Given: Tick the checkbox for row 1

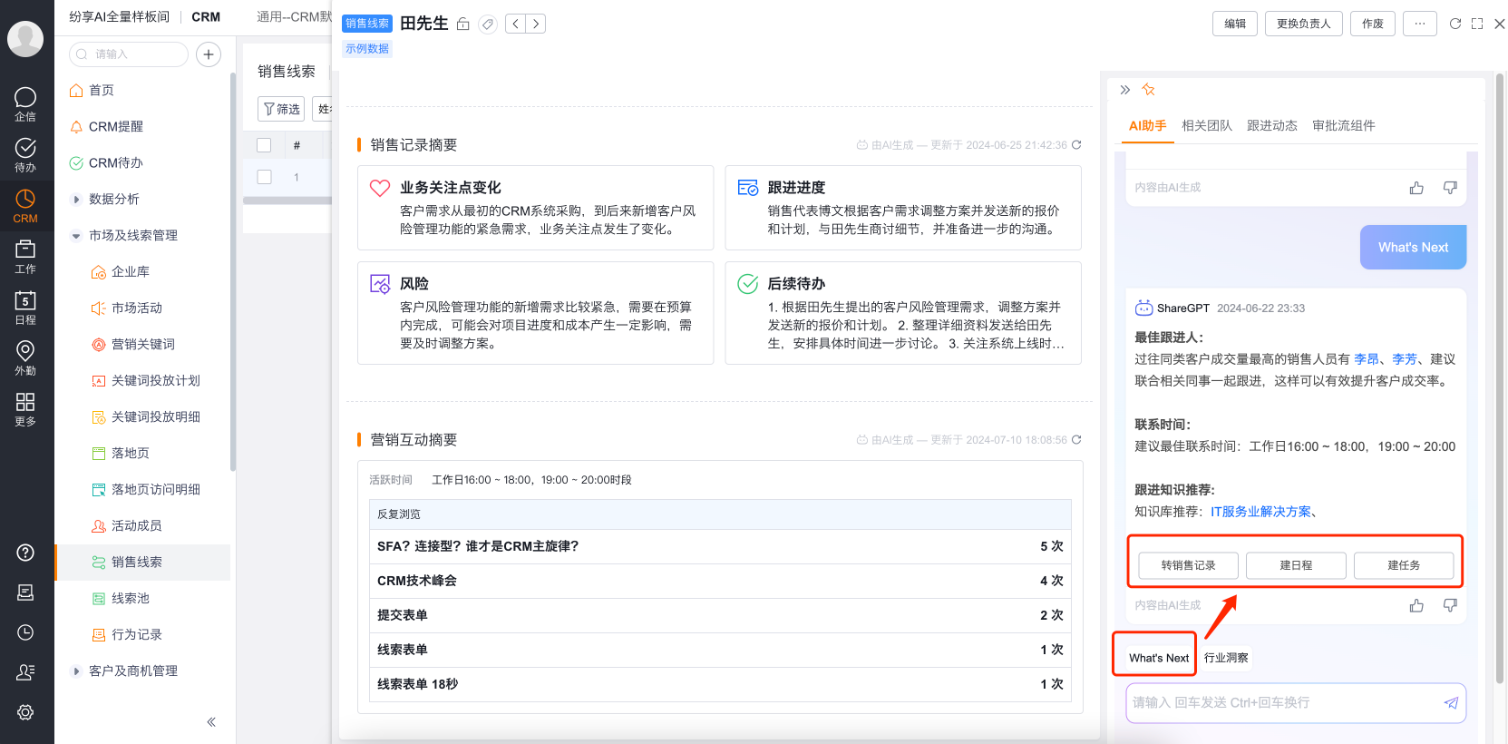Looking at the screenshot, I should (x=264, y=177).
